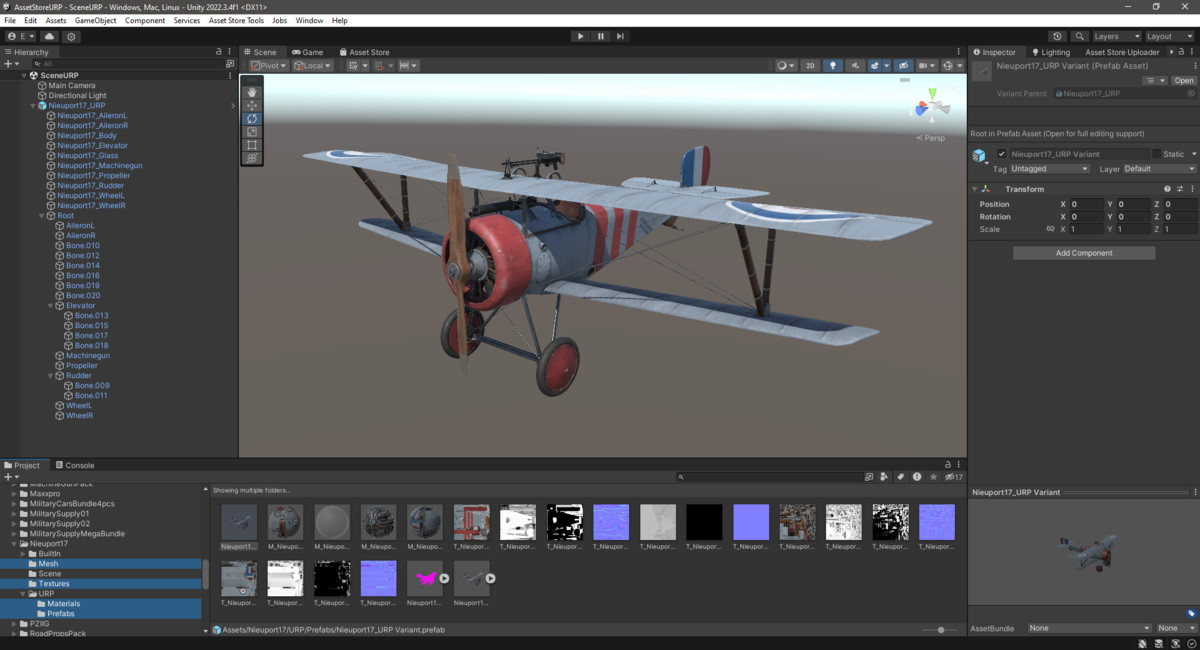Mute scene view audio
The height and width of the screenshot is (650, 1200).
pos(855,65)
